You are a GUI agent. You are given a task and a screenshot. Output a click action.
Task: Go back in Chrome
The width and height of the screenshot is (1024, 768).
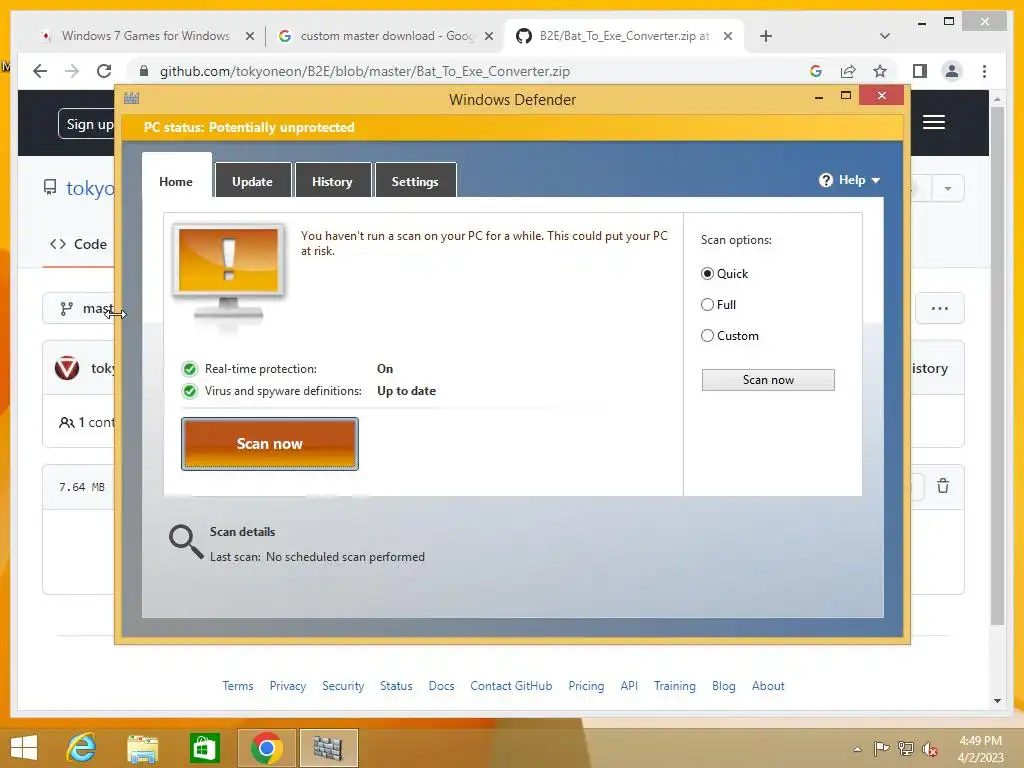(x=40, y=71)
